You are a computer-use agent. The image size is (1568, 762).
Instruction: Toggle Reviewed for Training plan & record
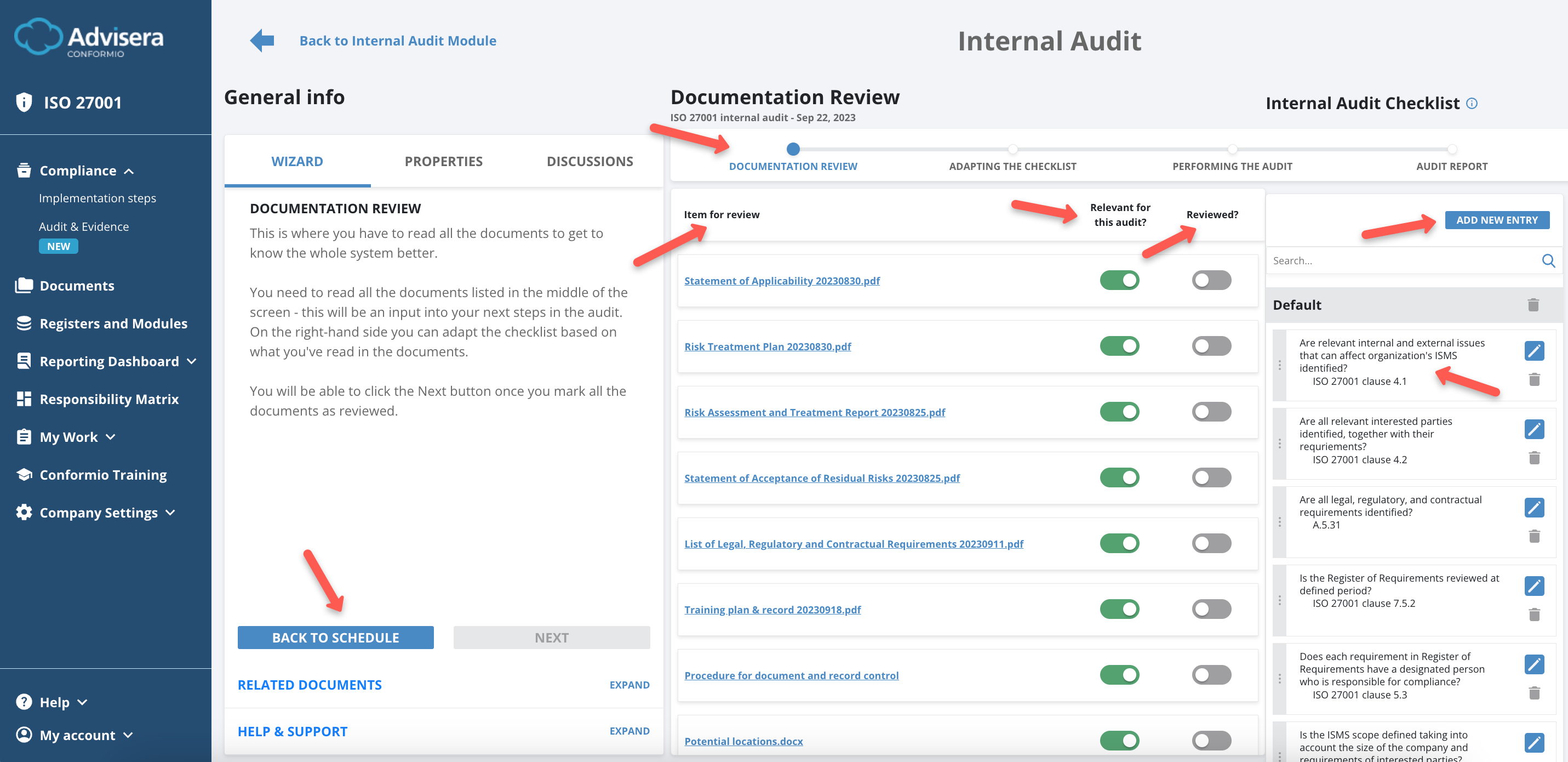click(1211, 609)
